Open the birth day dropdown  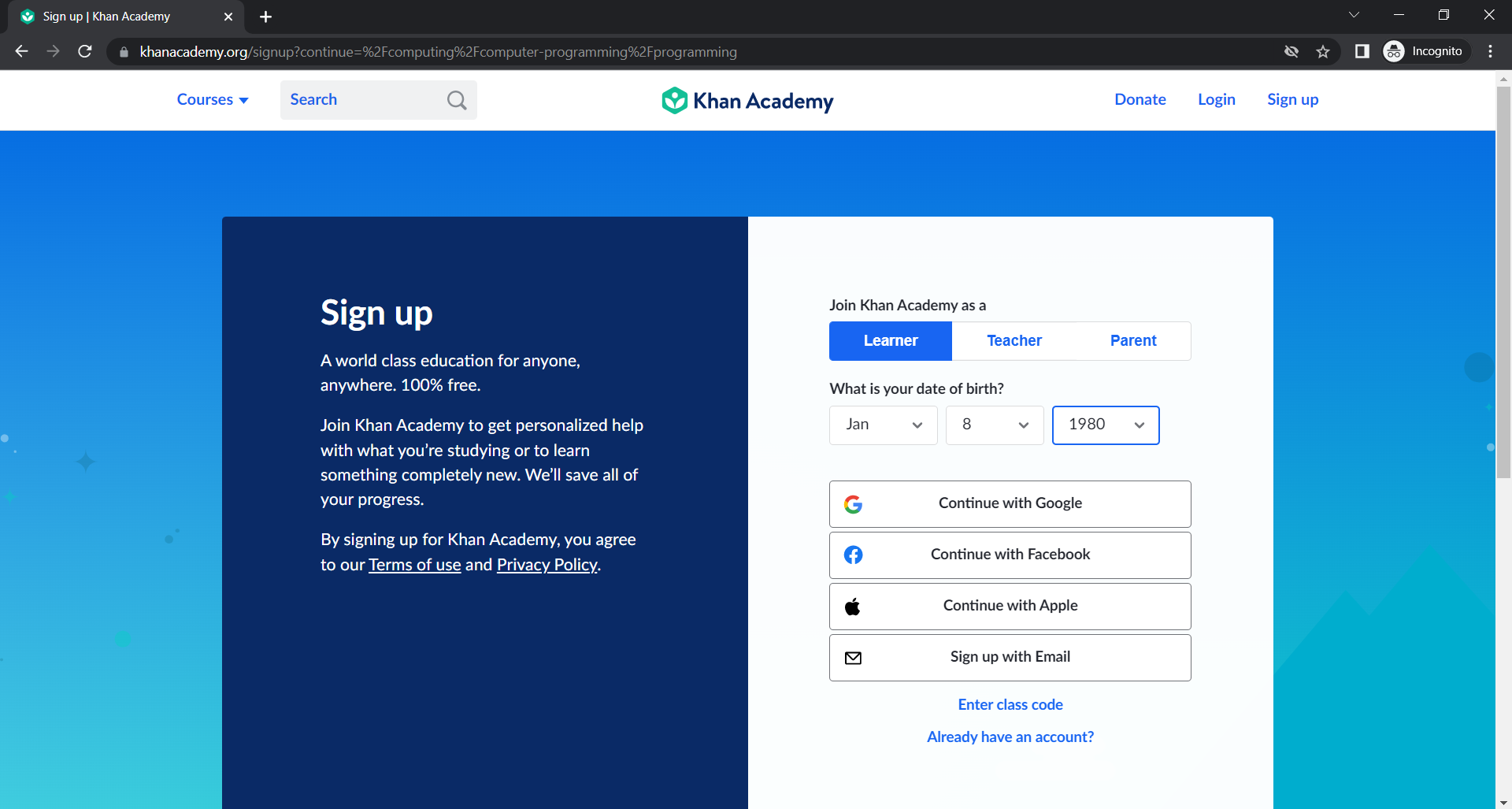994,425
